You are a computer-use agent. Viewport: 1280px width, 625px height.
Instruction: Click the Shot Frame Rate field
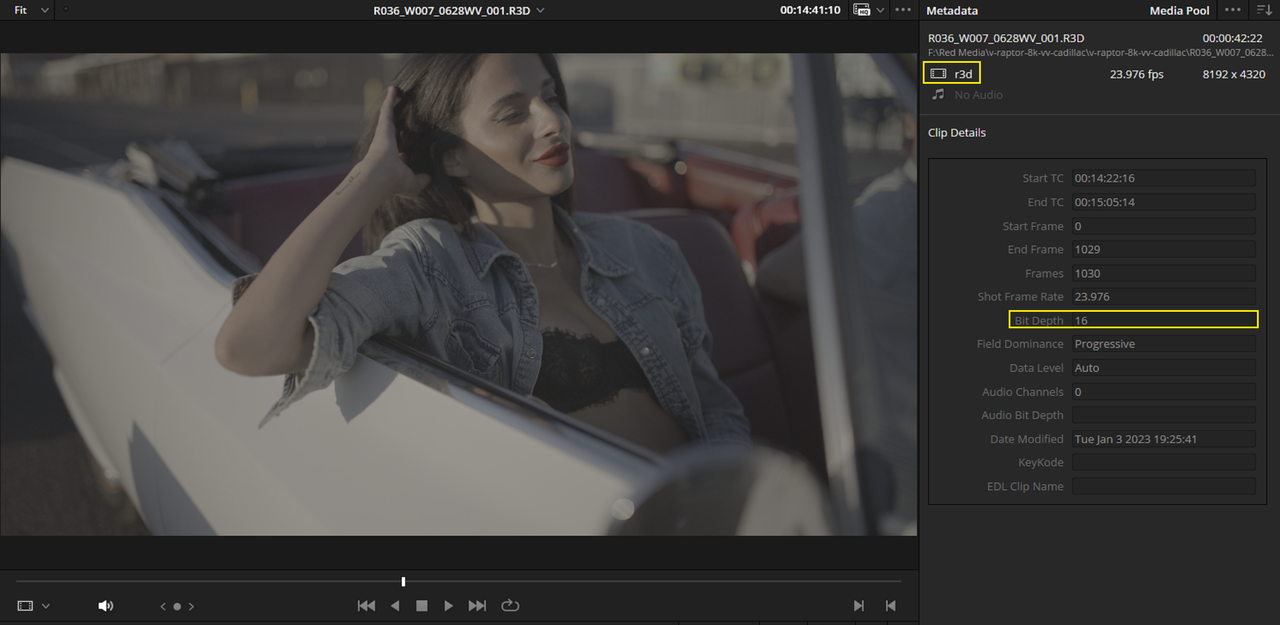1163,297
